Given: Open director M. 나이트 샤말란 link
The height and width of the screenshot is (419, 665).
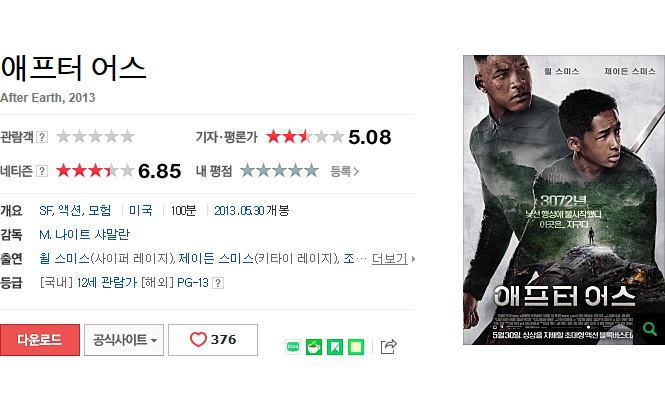Looking at the screenshot, I should (84, 235).
